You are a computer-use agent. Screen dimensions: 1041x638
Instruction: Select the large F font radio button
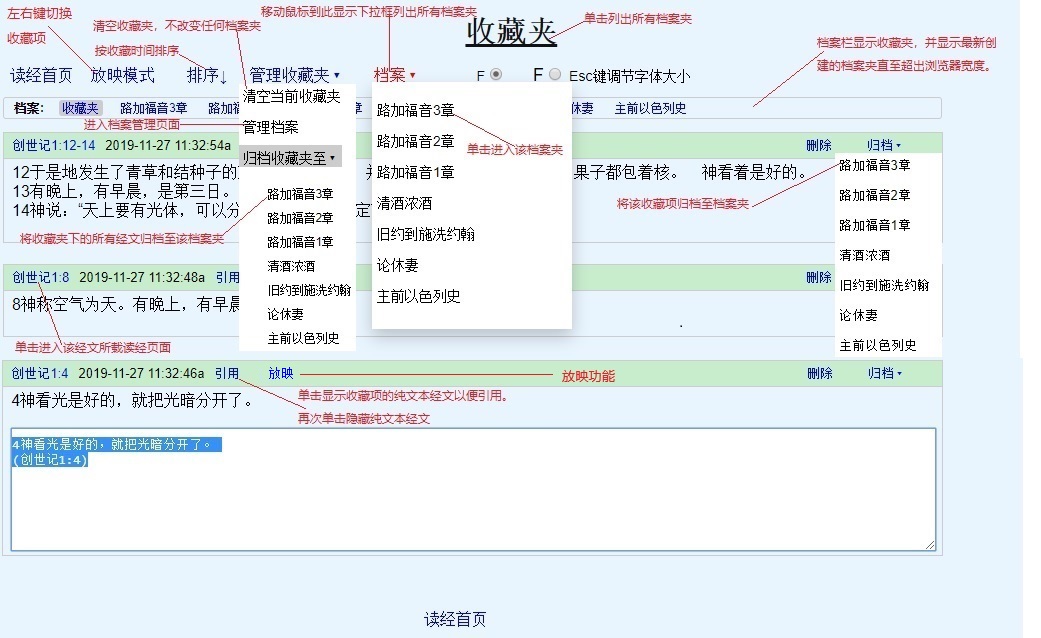coord(555,75)
